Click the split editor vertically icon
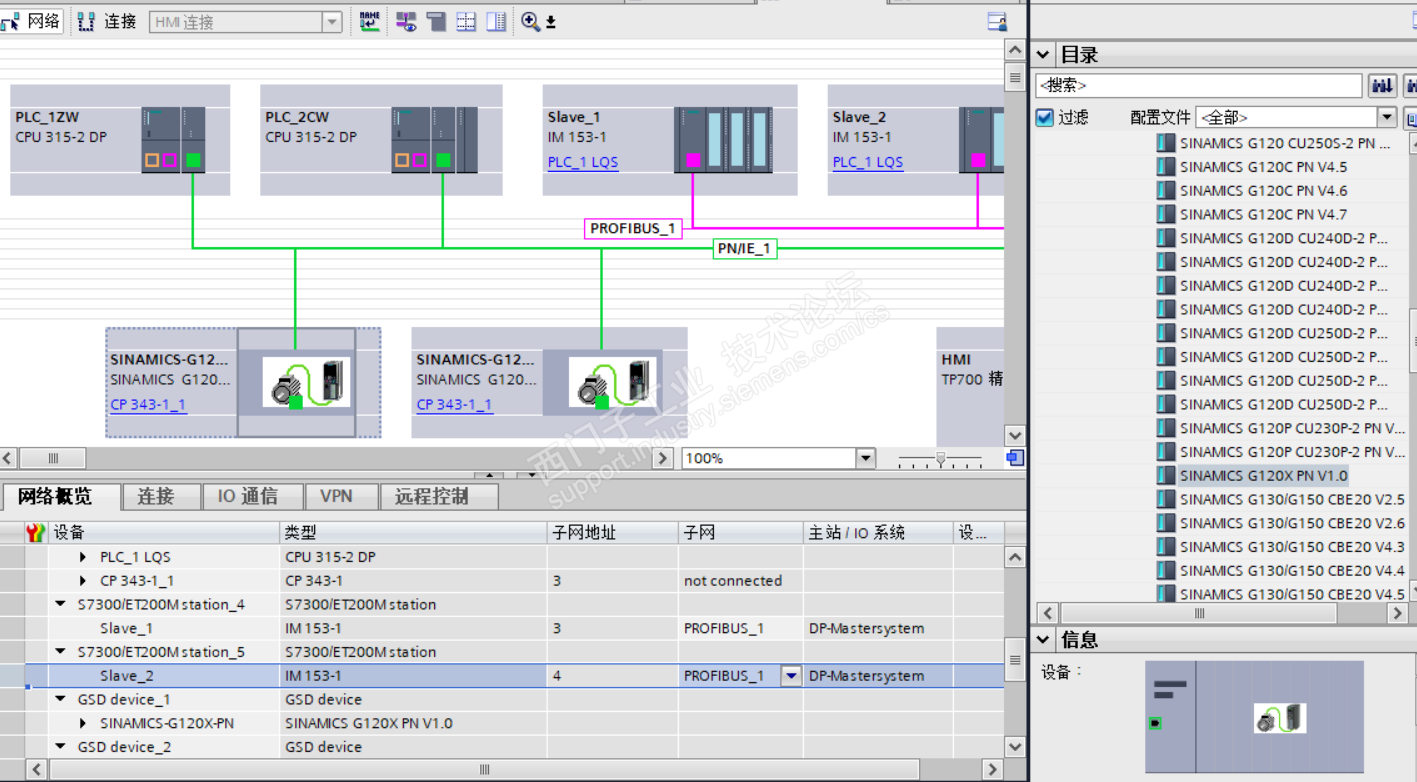This screenshot has width=1417, height=782. tap(496, 21)
